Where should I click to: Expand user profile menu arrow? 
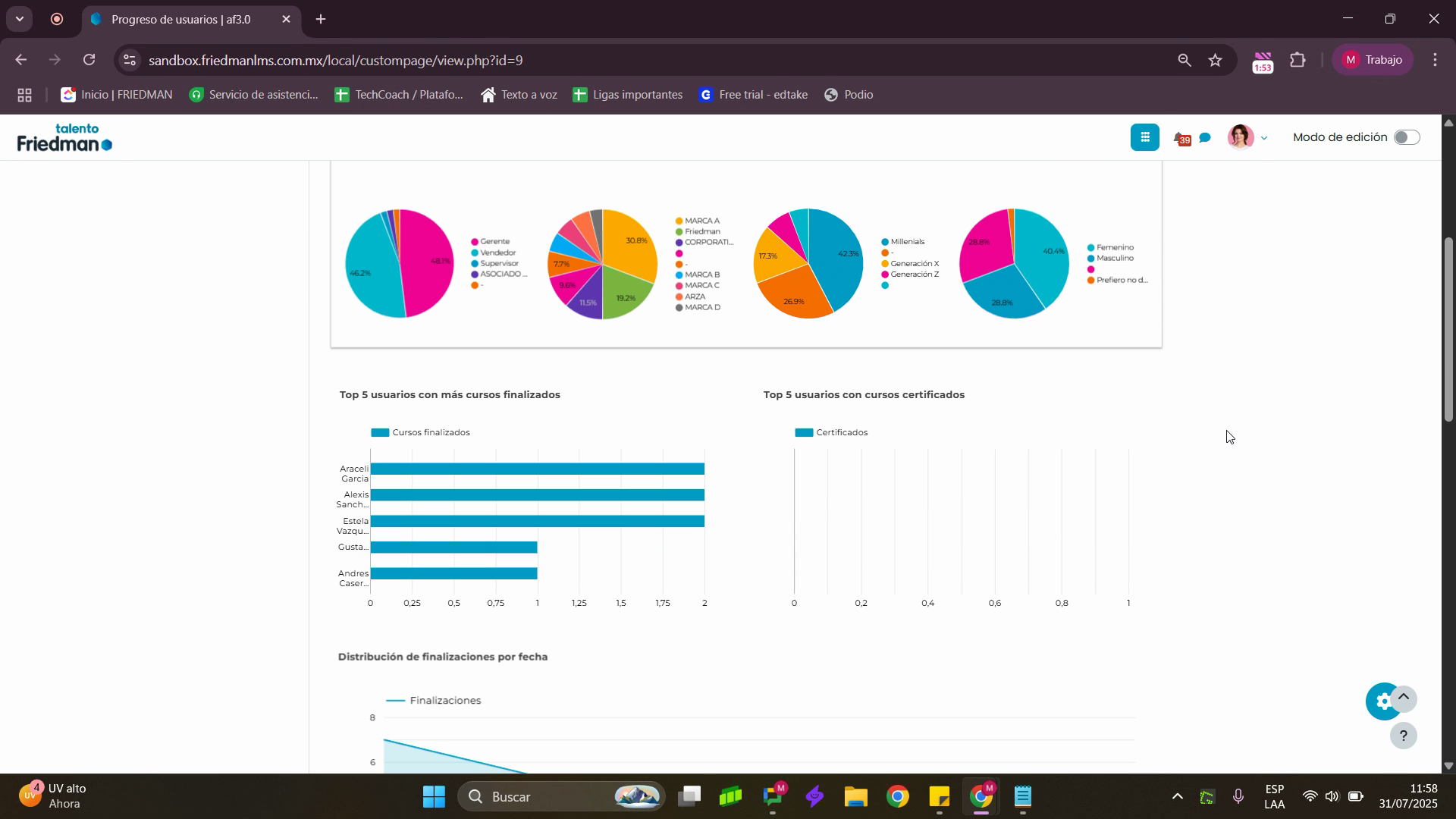pyautogui.click(x=1263, y=138)
